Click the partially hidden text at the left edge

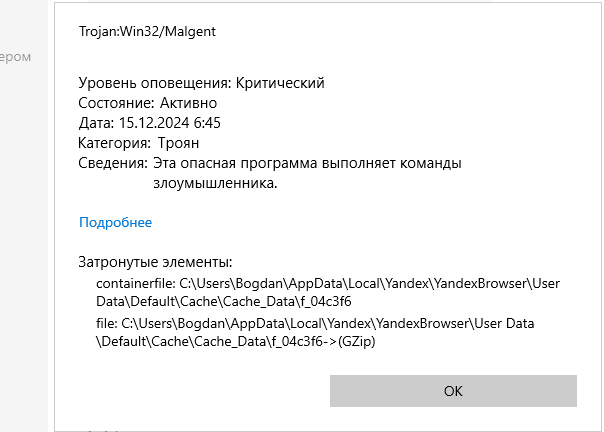tap(15, 57)
